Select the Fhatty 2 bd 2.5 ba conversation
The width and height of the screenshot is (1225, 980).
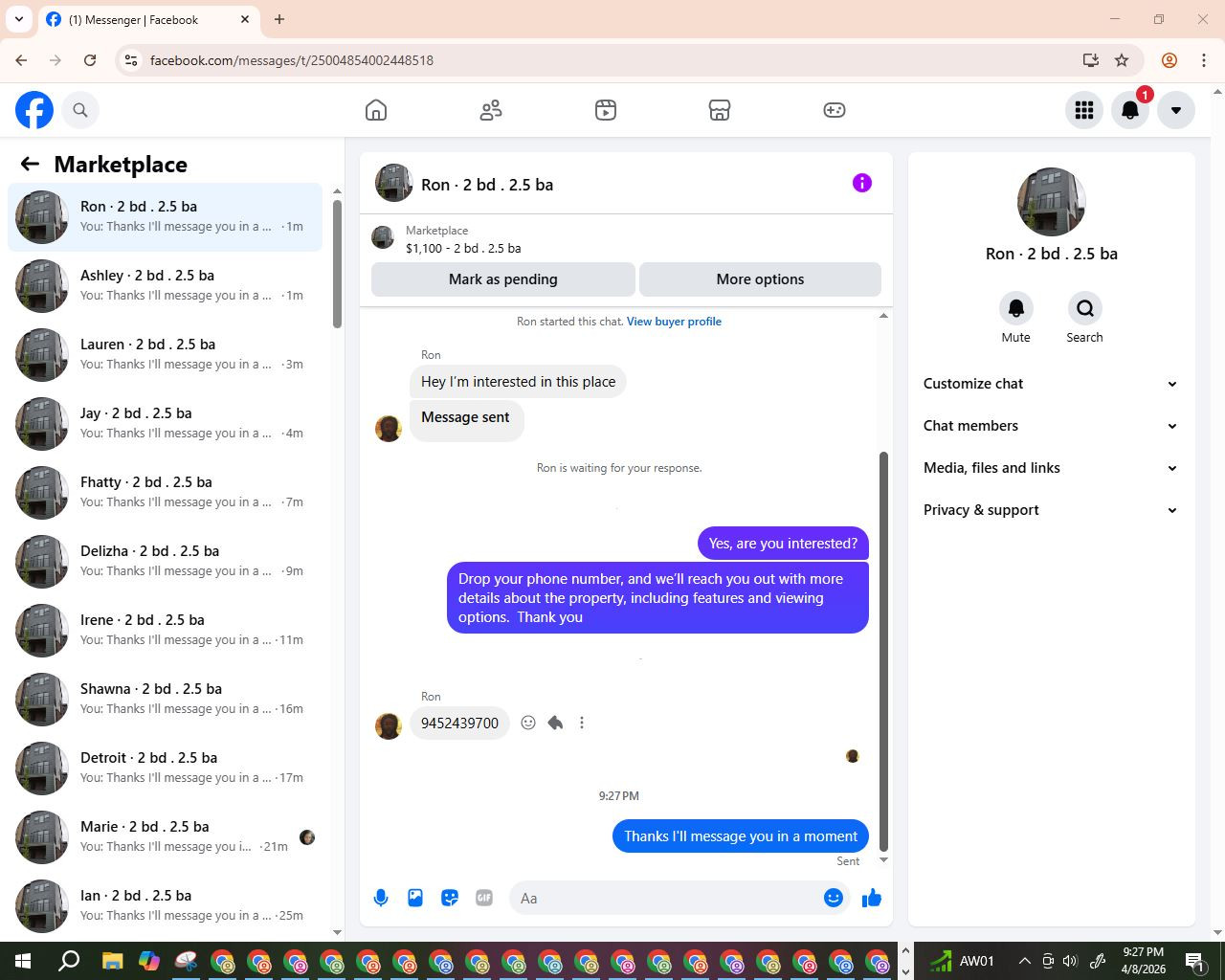tap(166, 492)
